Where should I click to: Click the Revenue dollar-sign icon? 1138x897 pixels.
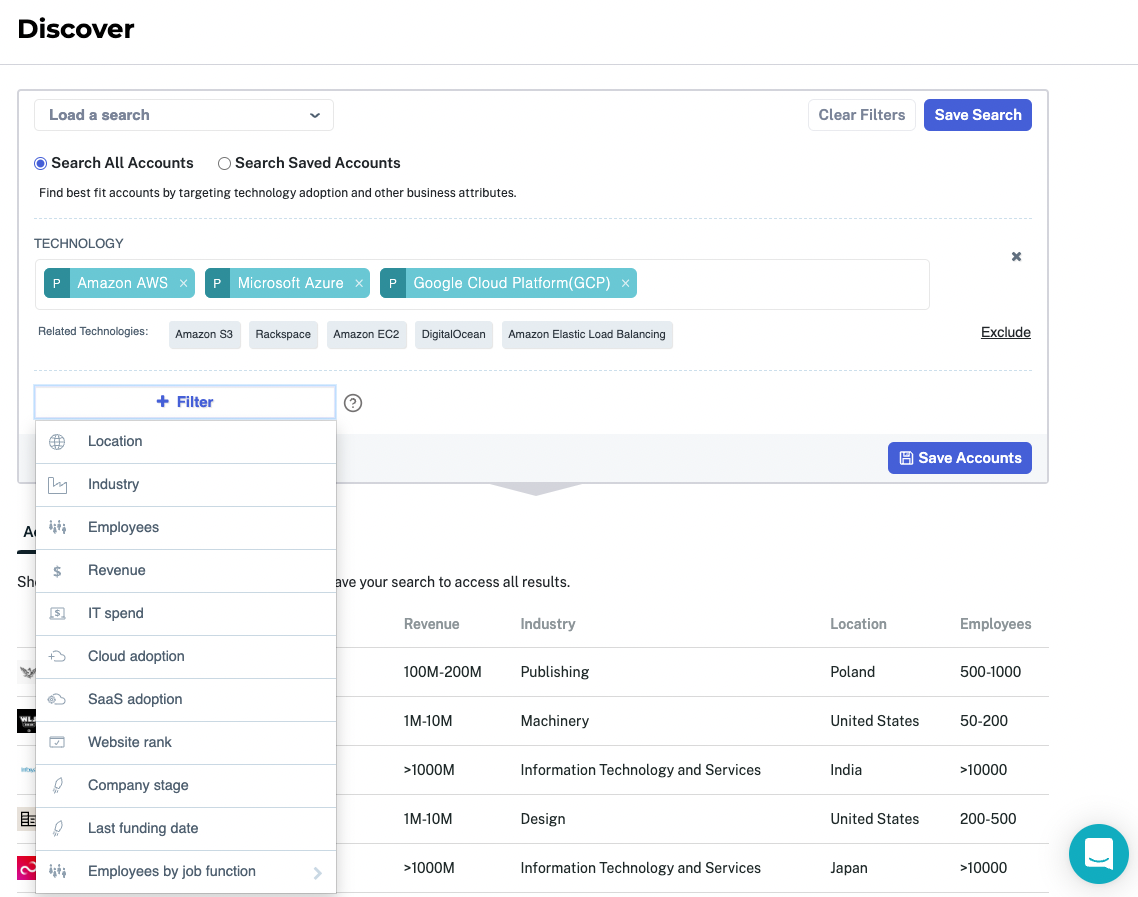coord(59,570)
